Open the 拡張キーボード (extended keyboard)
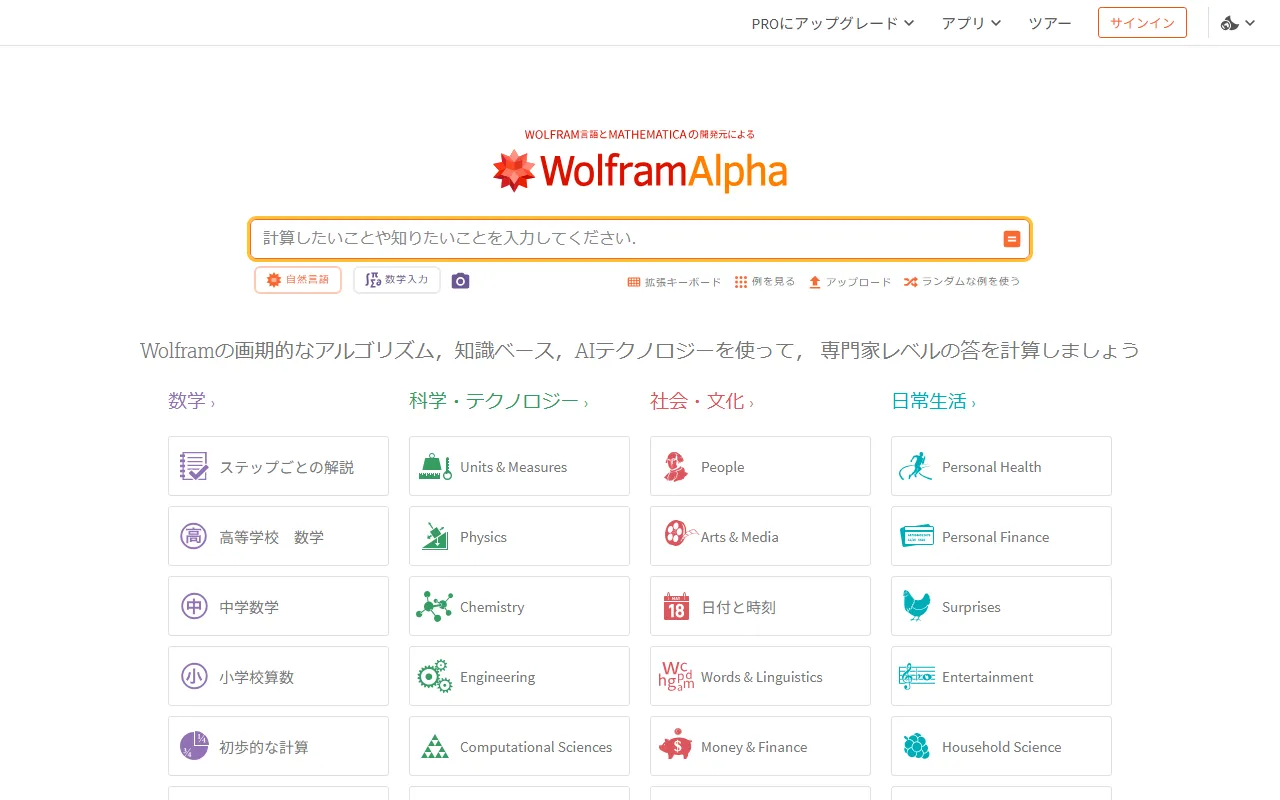Viewport: 1280px width, 800px height. click(x=674, y=281)
